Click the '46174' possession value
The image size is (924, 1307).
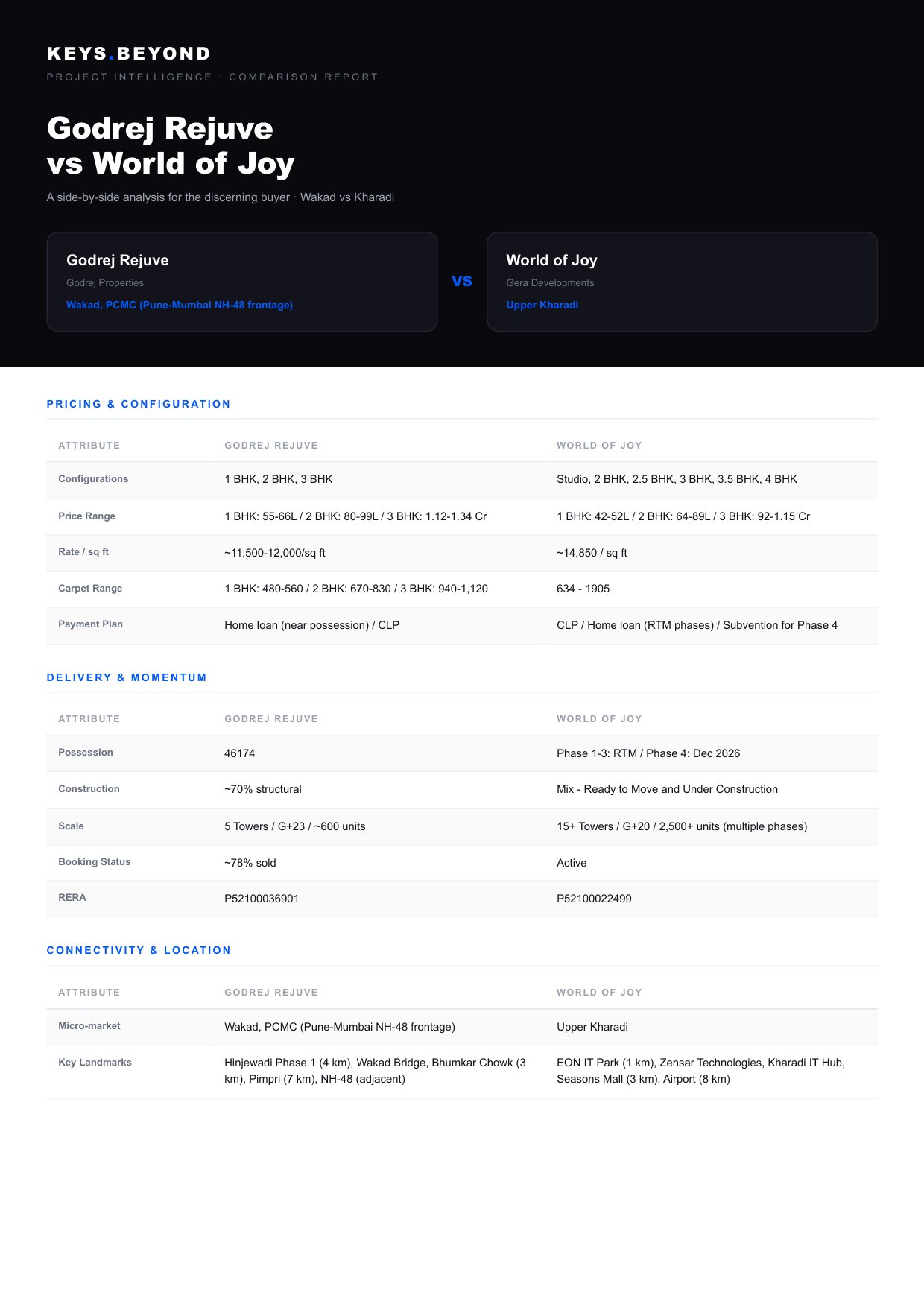coord(239,753)
